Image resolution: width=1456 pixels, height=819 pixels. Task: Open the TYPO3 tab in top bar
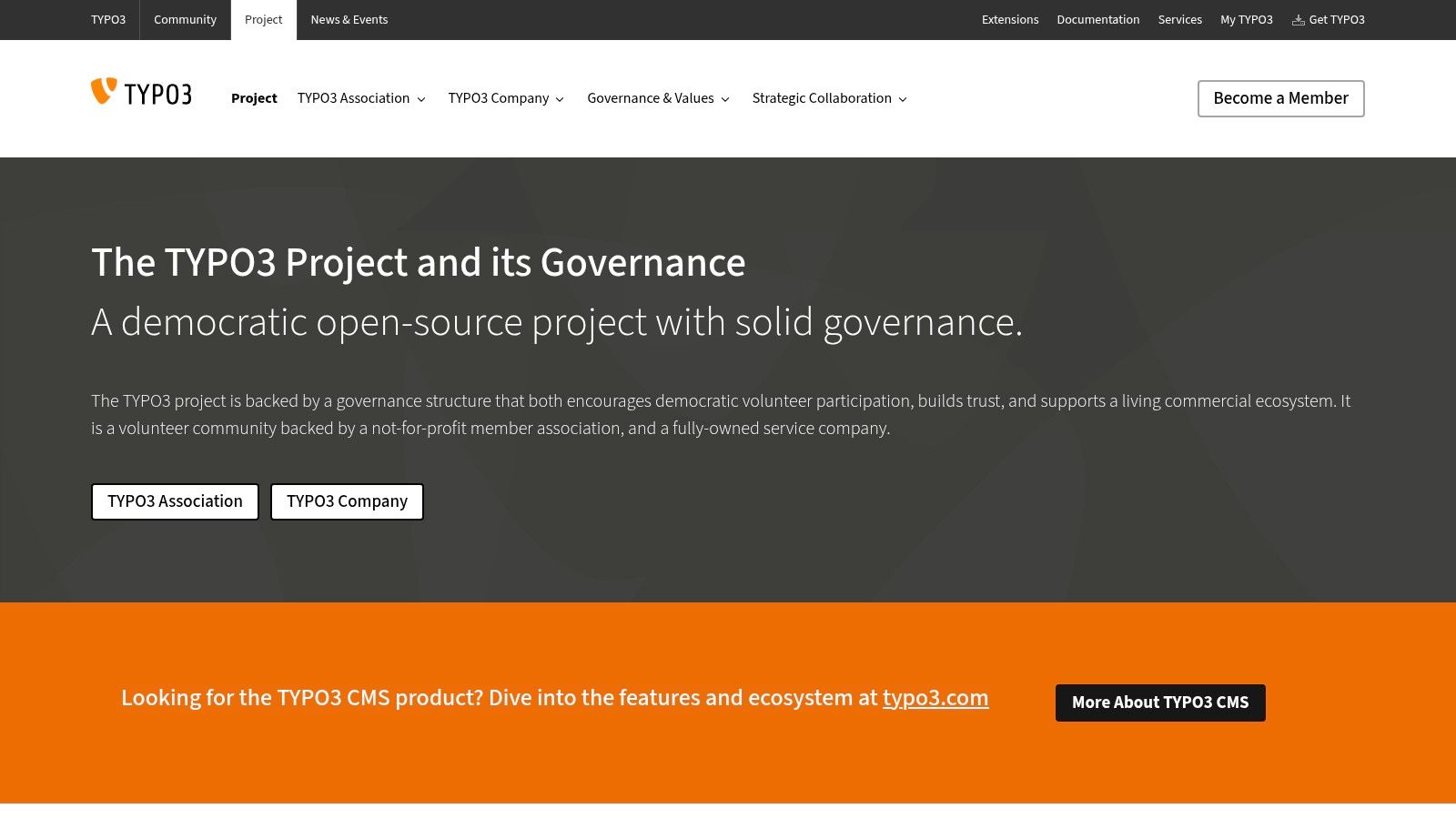pos(108,20)
